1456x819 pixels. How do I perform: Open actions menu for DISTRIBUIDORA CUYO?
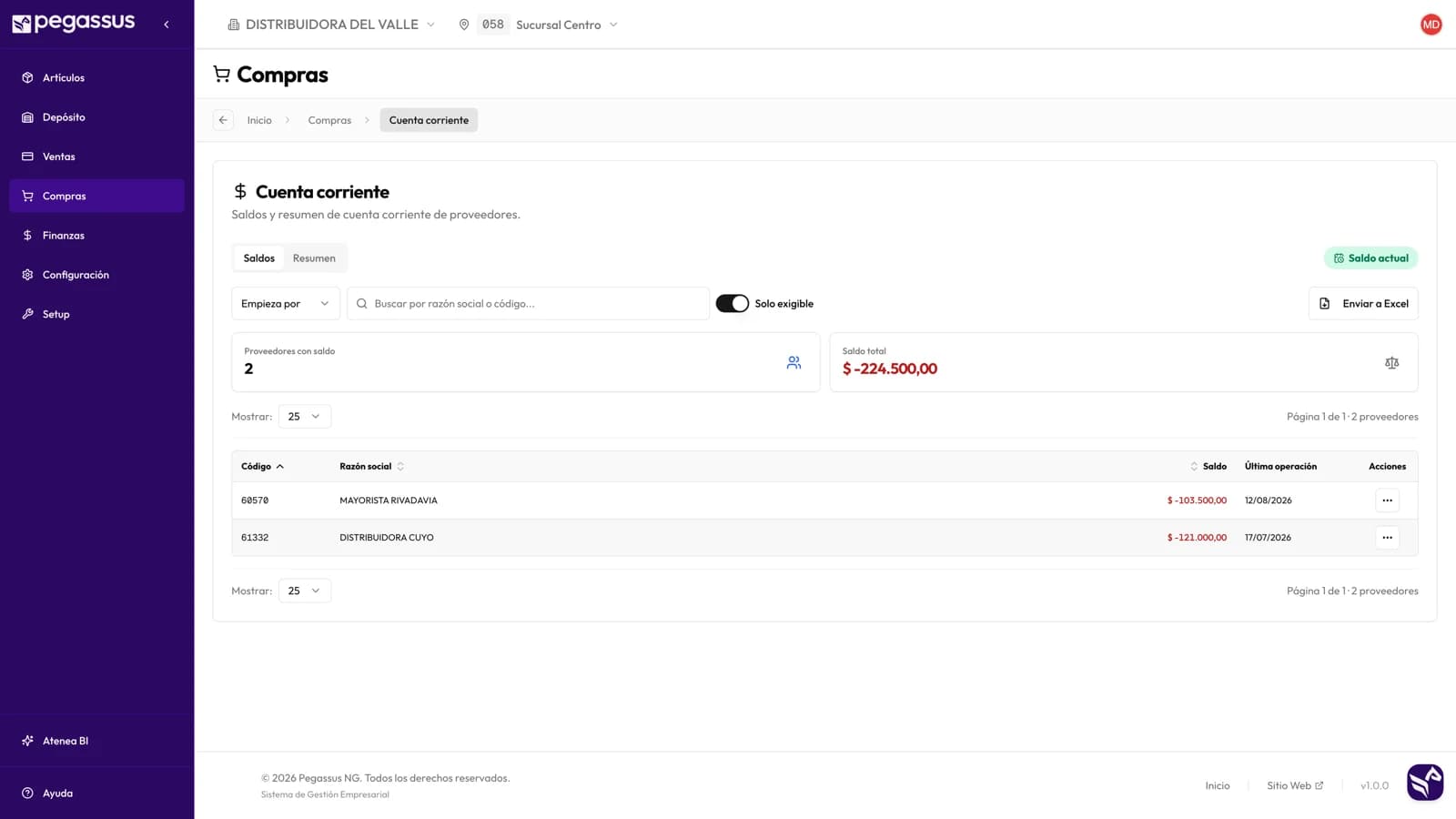click(x=1387, y=538)
